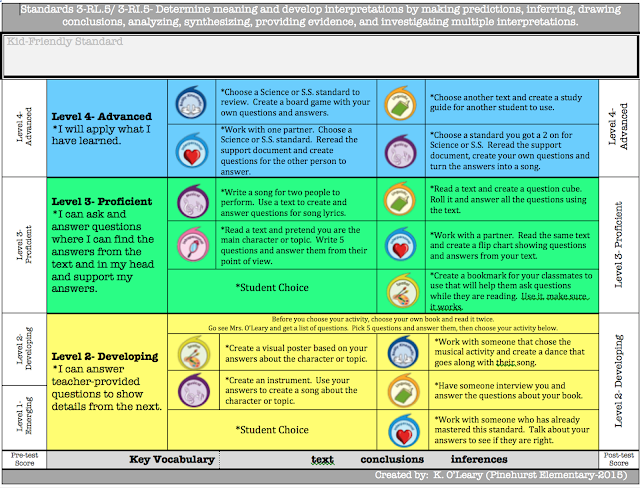
Task: Click the 'Read a text and create a question cube' text
Action: pos(508,200)
